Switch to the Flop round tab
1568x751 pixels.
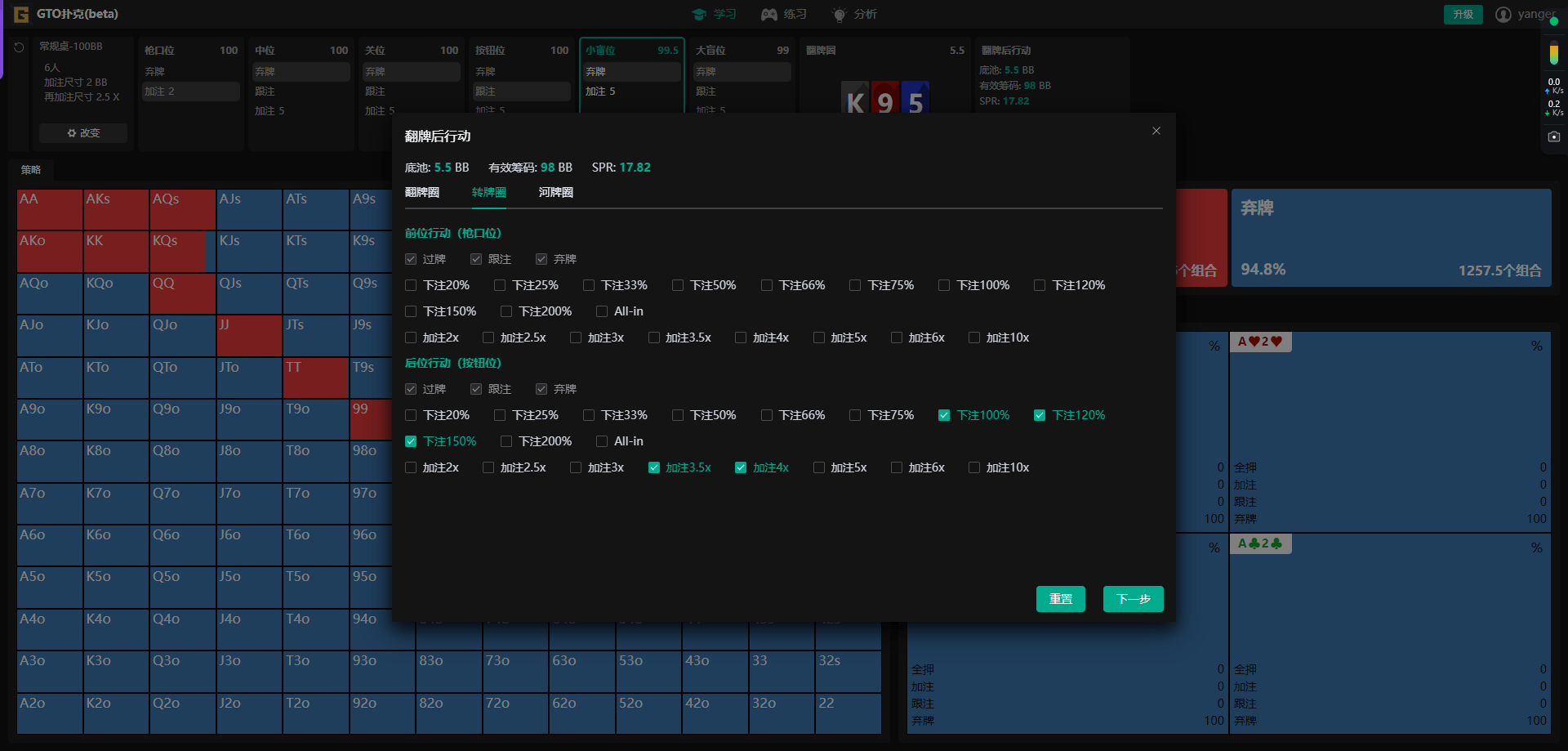point(422,192)
